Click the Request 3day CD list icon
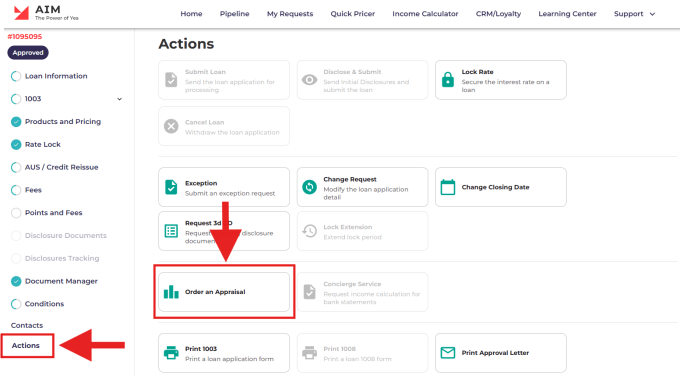This screenshot has width=680, height=376. point(171,231)
